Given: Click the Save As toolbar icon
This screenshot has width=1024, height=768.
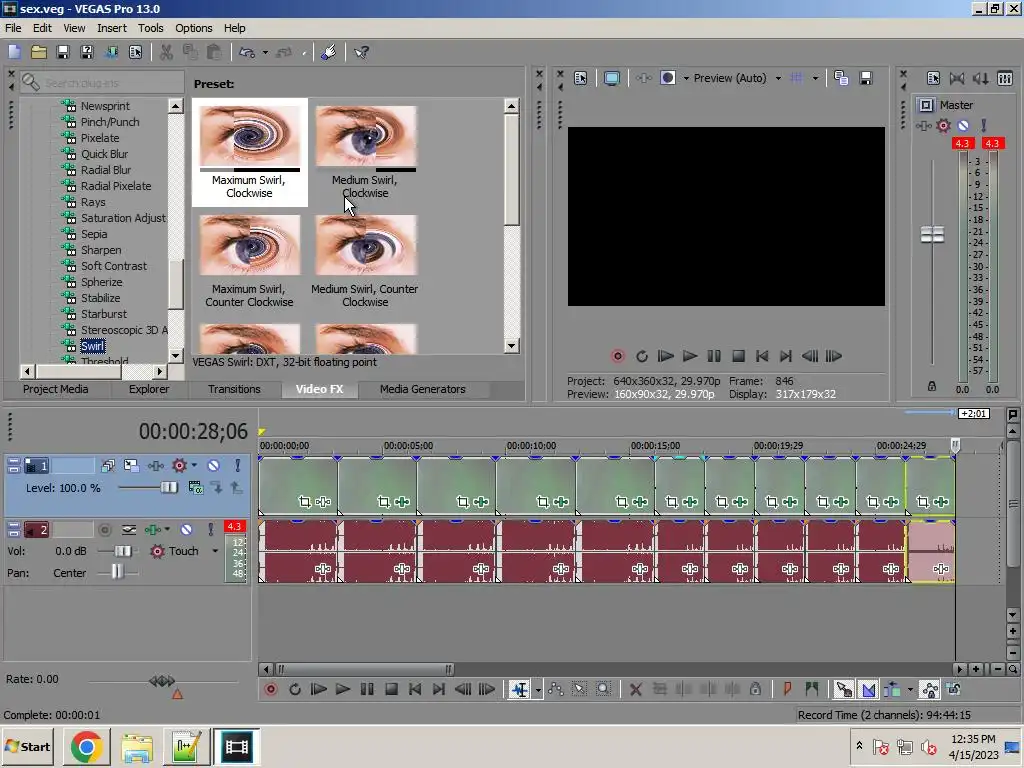Looking at the screenshot, I should (x=87, y=52).
